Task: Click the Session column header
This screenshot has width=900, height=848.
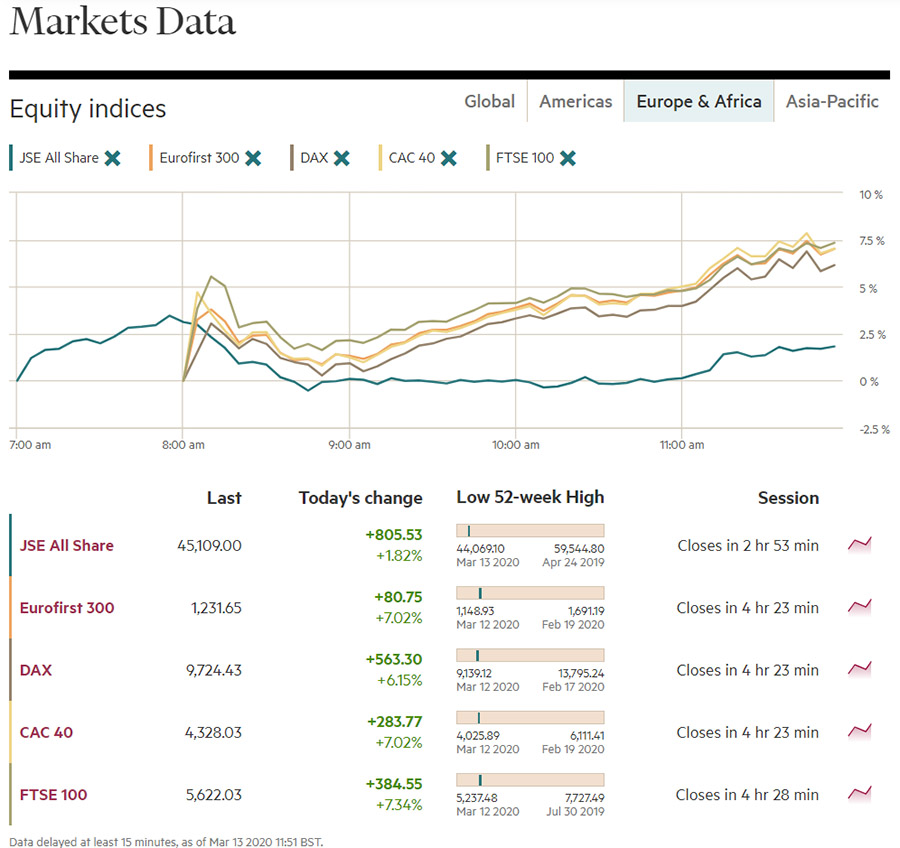Action: [788, 498]
